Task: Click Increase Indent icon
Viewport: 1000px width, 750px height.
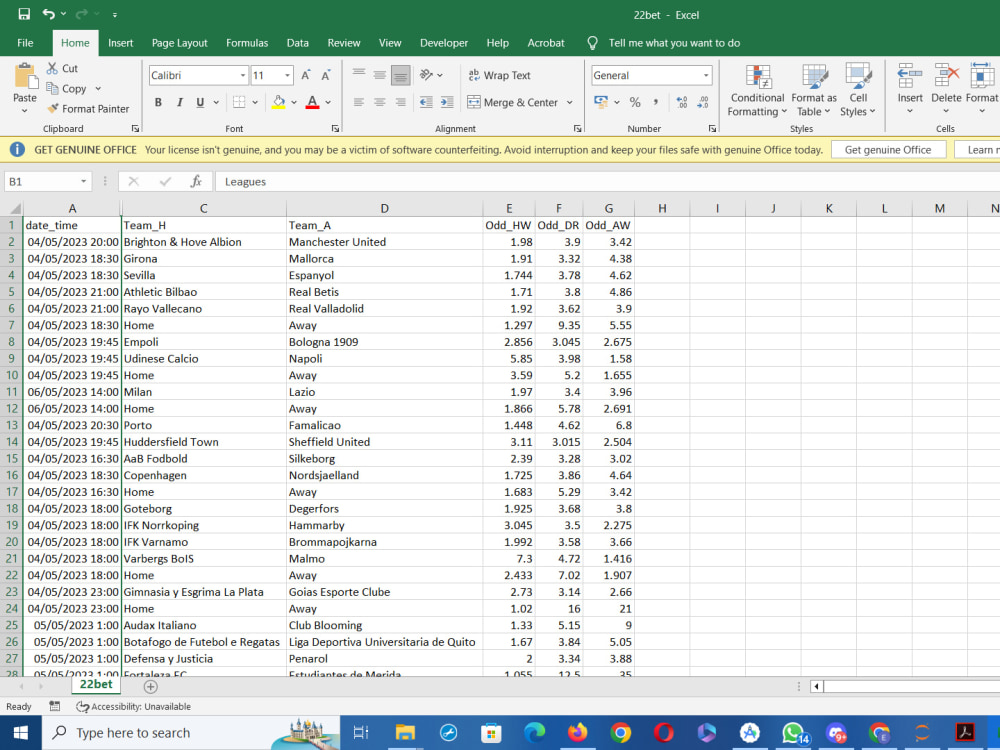Action: (447, 102)
